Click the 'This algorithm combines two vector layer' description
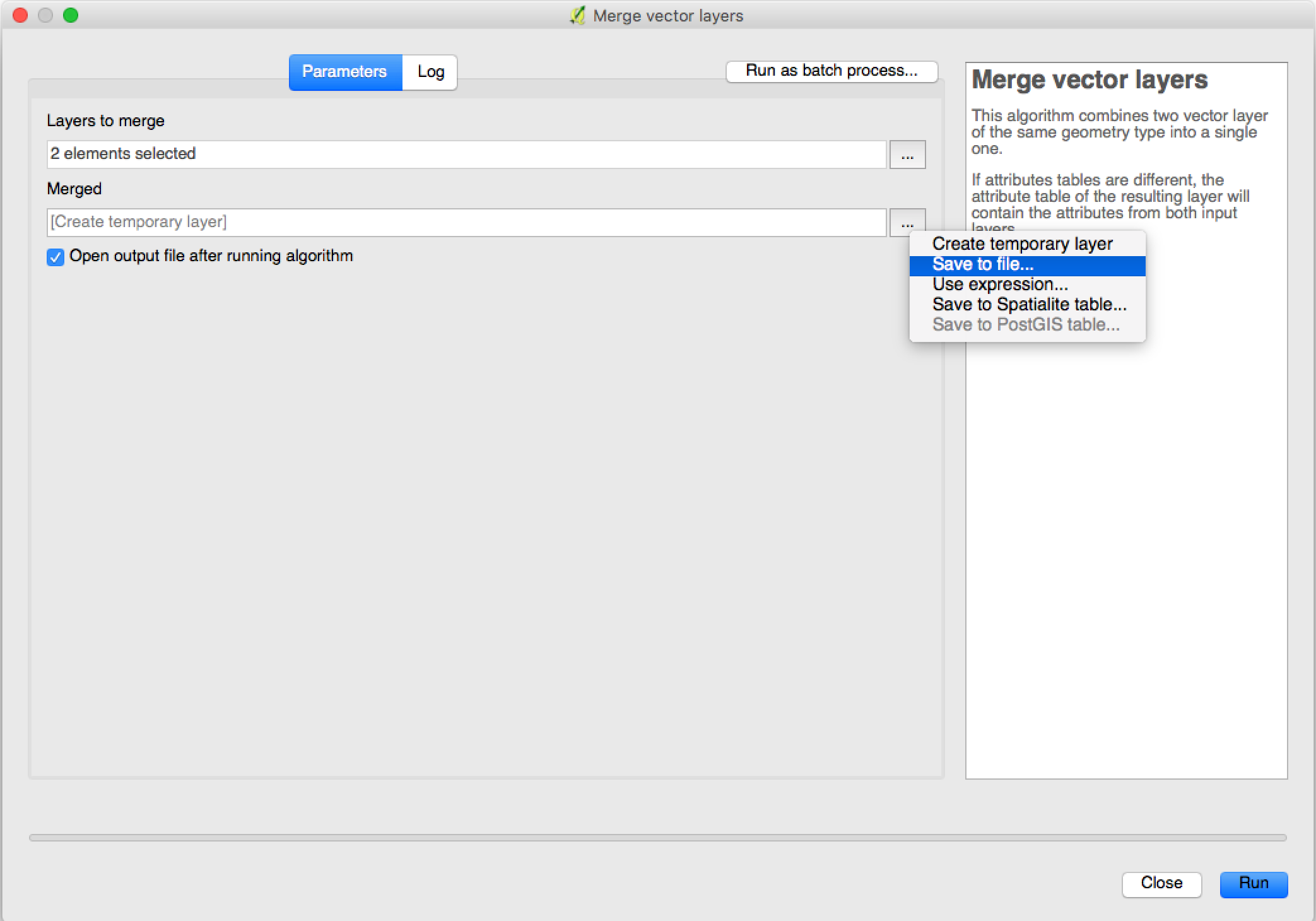The width and height of the screenshot is (1316, 921). click(x=1119, y=132)
